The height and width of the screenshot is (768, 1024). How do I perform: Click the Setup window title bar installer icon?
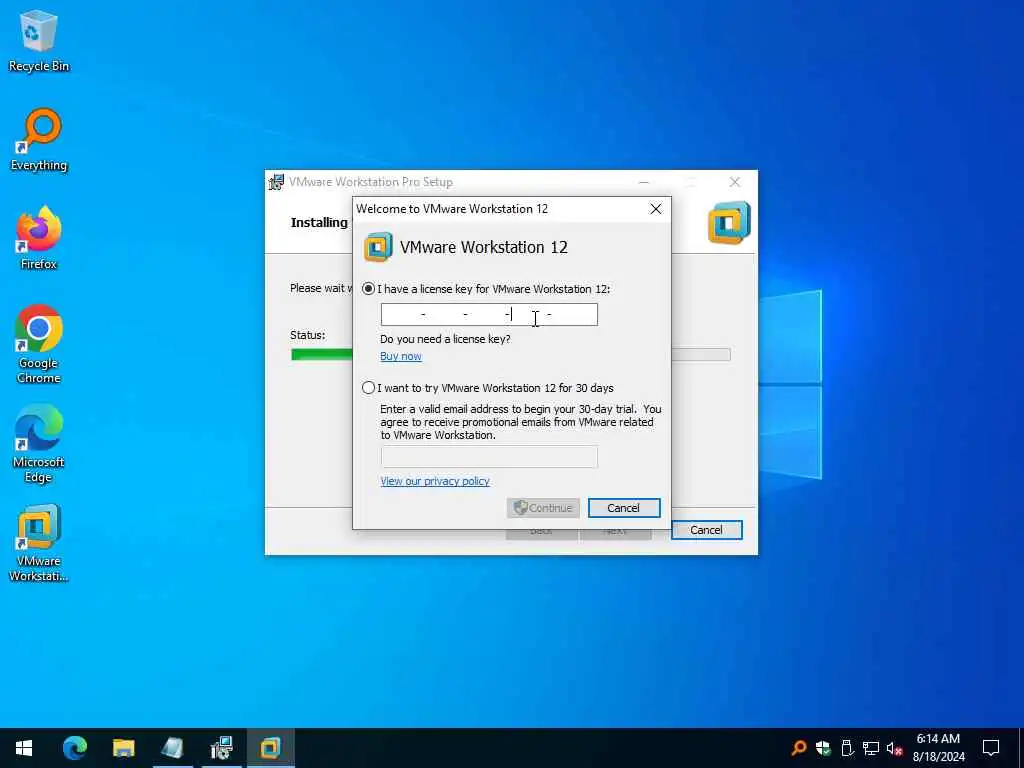(x=276, y=182)
